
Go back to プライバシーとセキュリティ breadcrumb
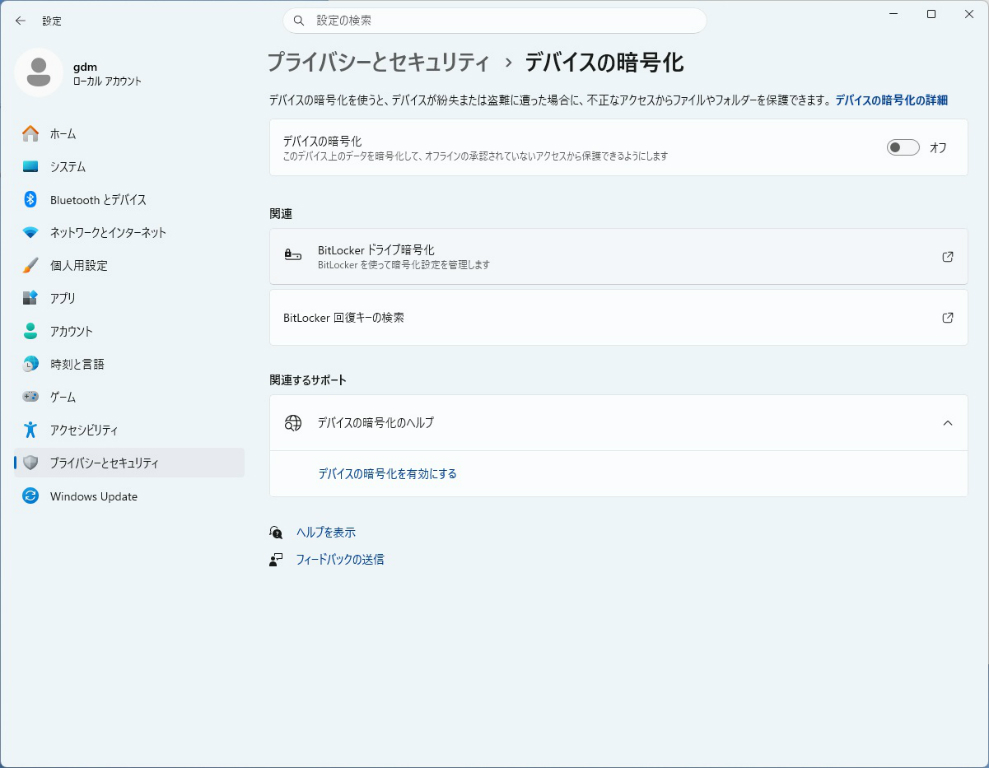pyautogui.click(x=378, y=62)
